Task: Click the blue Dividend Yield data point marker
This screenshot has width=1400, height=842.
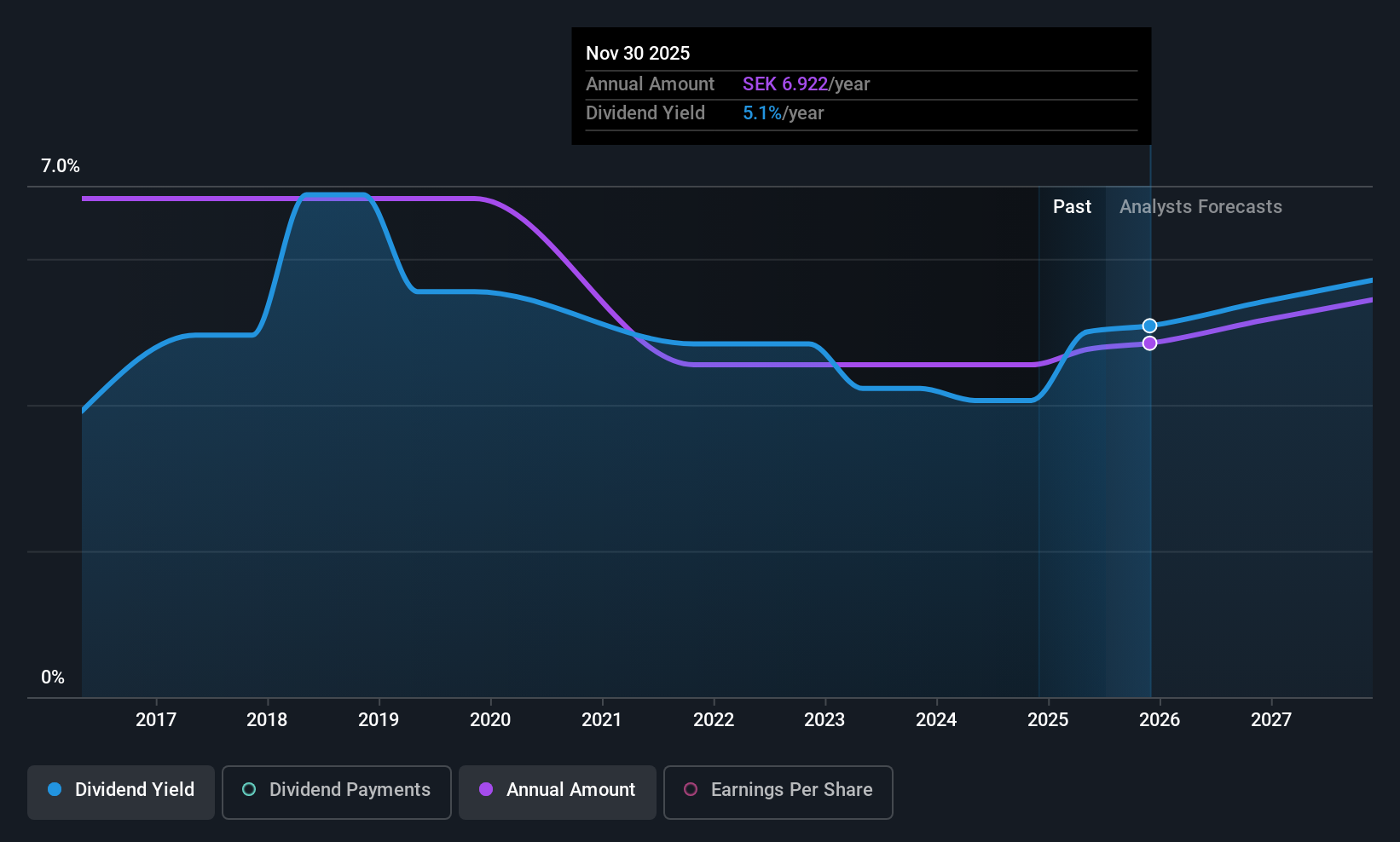Action: coord(1149,326)
